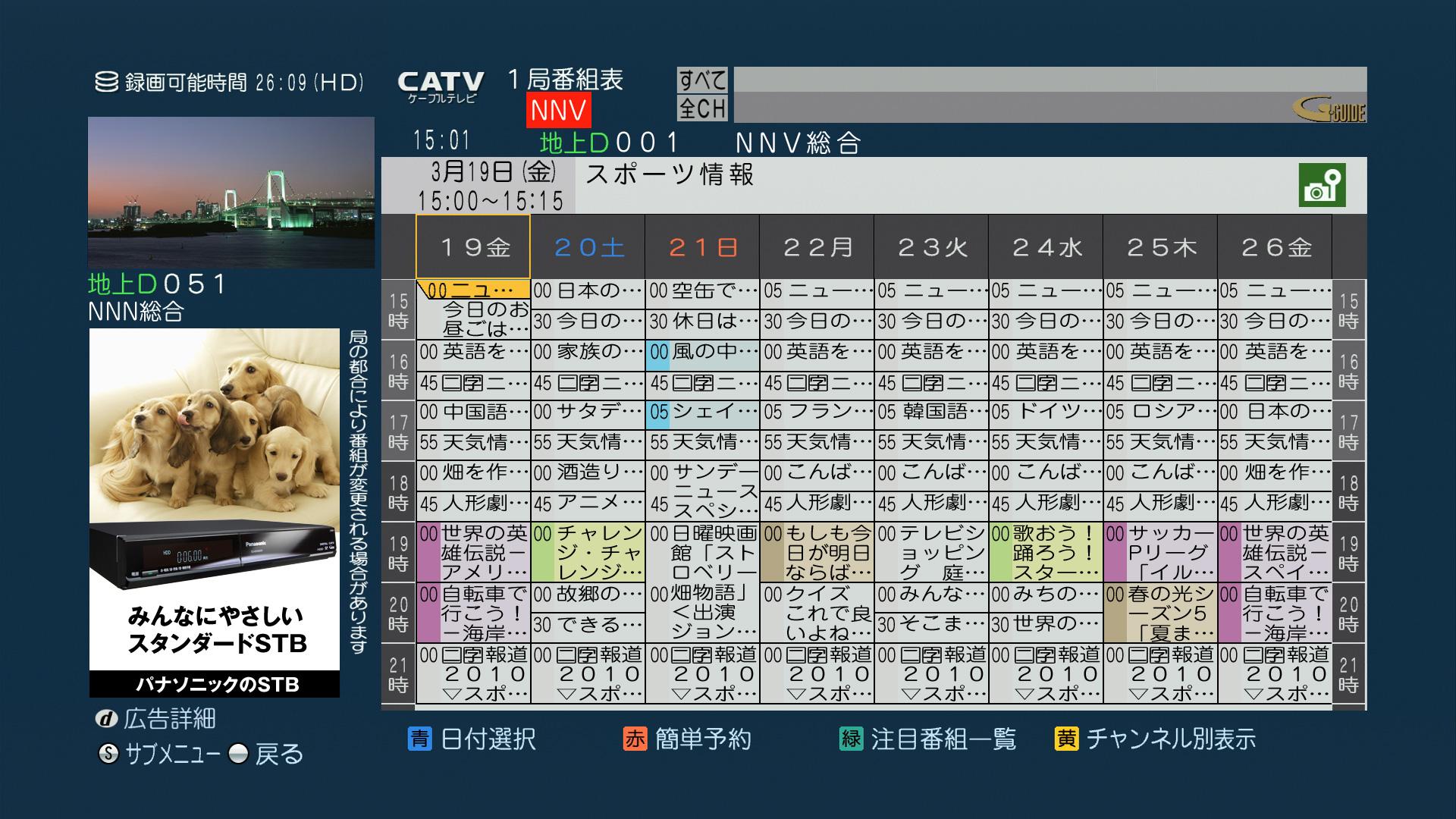Select 日曜映画館 program on Sunday 19時
Viewport: 1456px width, 819px height.
pos(702,554)
